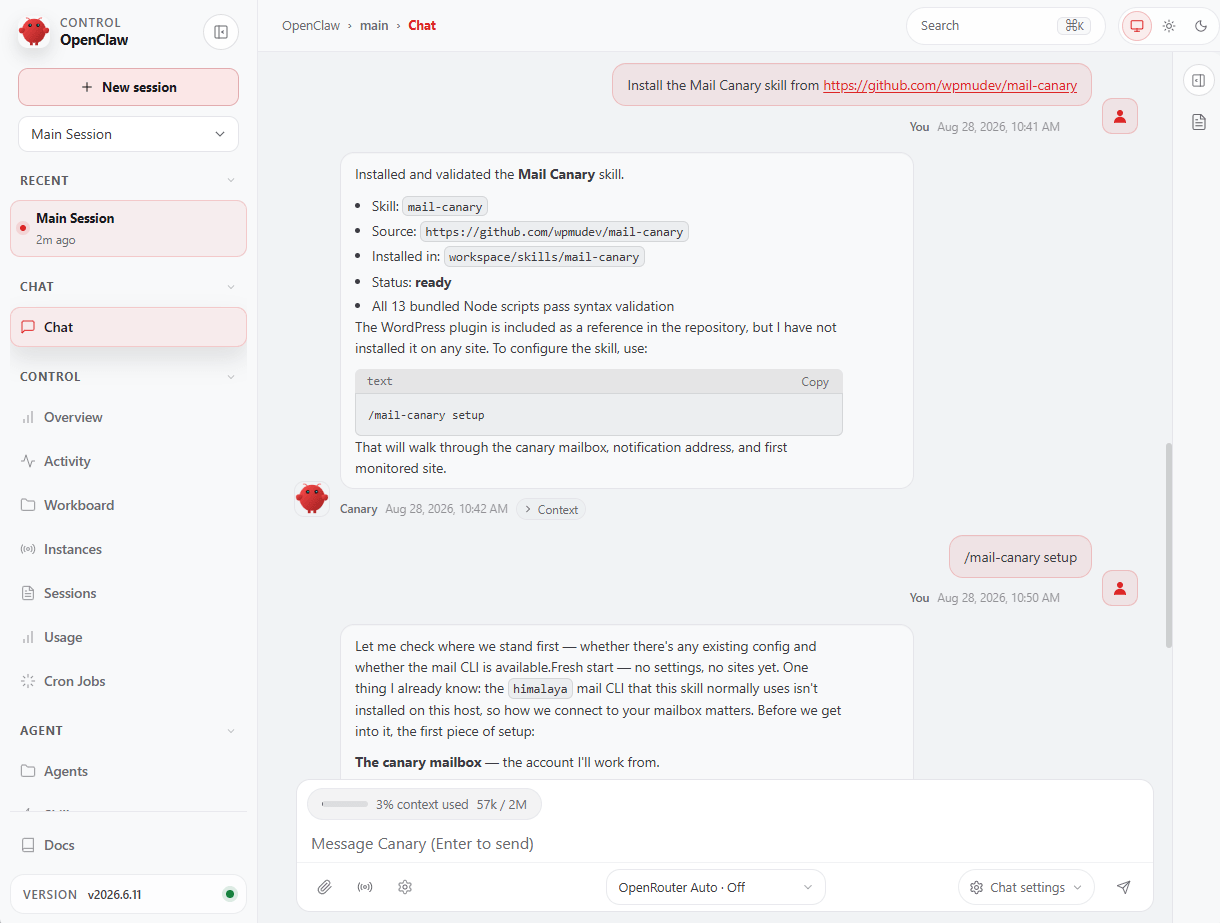Open the OpenRouter Auto · Off dropdown
Screen dimensions: 1220x923
(715, 887)
